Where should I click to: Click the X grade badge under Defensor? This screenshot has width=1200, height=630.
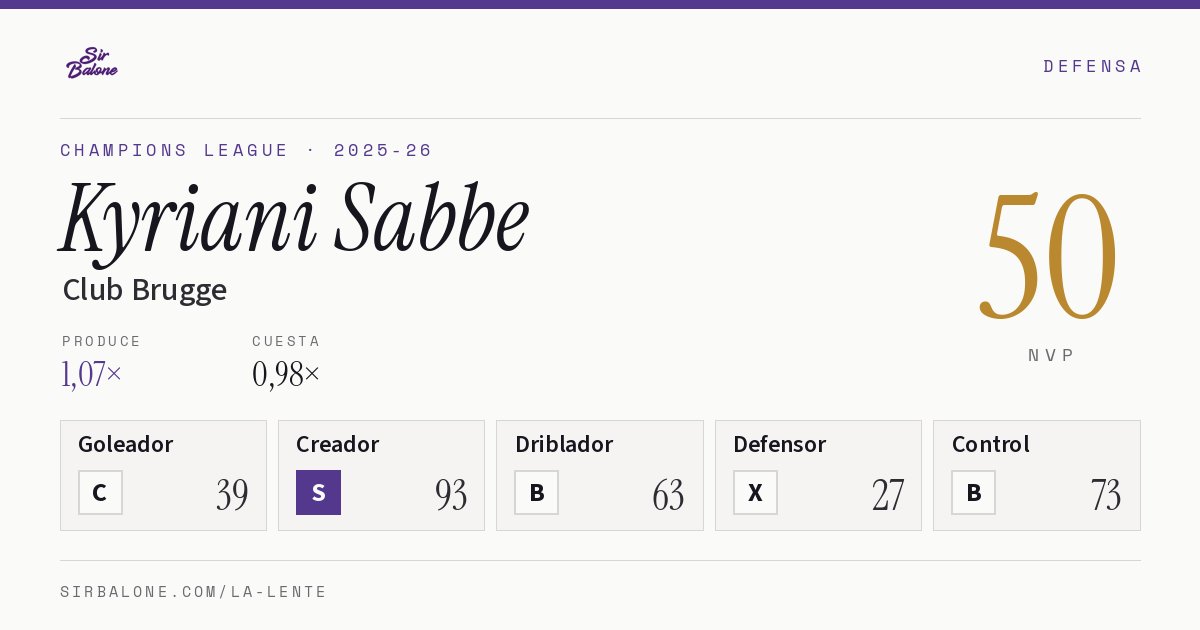tap(755, 492)
